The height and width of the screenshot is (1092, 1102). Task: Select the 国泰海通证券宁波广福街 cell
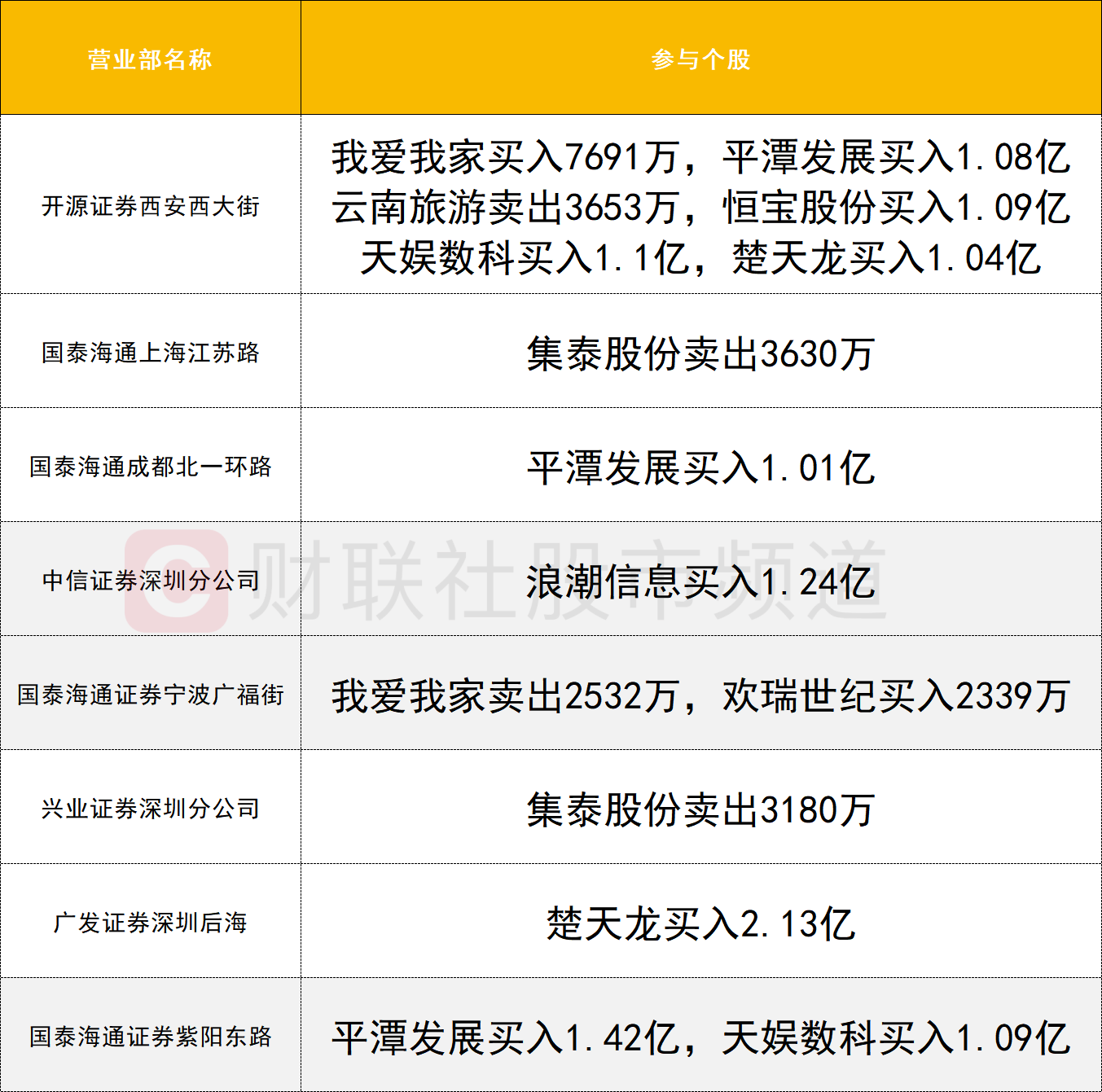coord(151,695)
